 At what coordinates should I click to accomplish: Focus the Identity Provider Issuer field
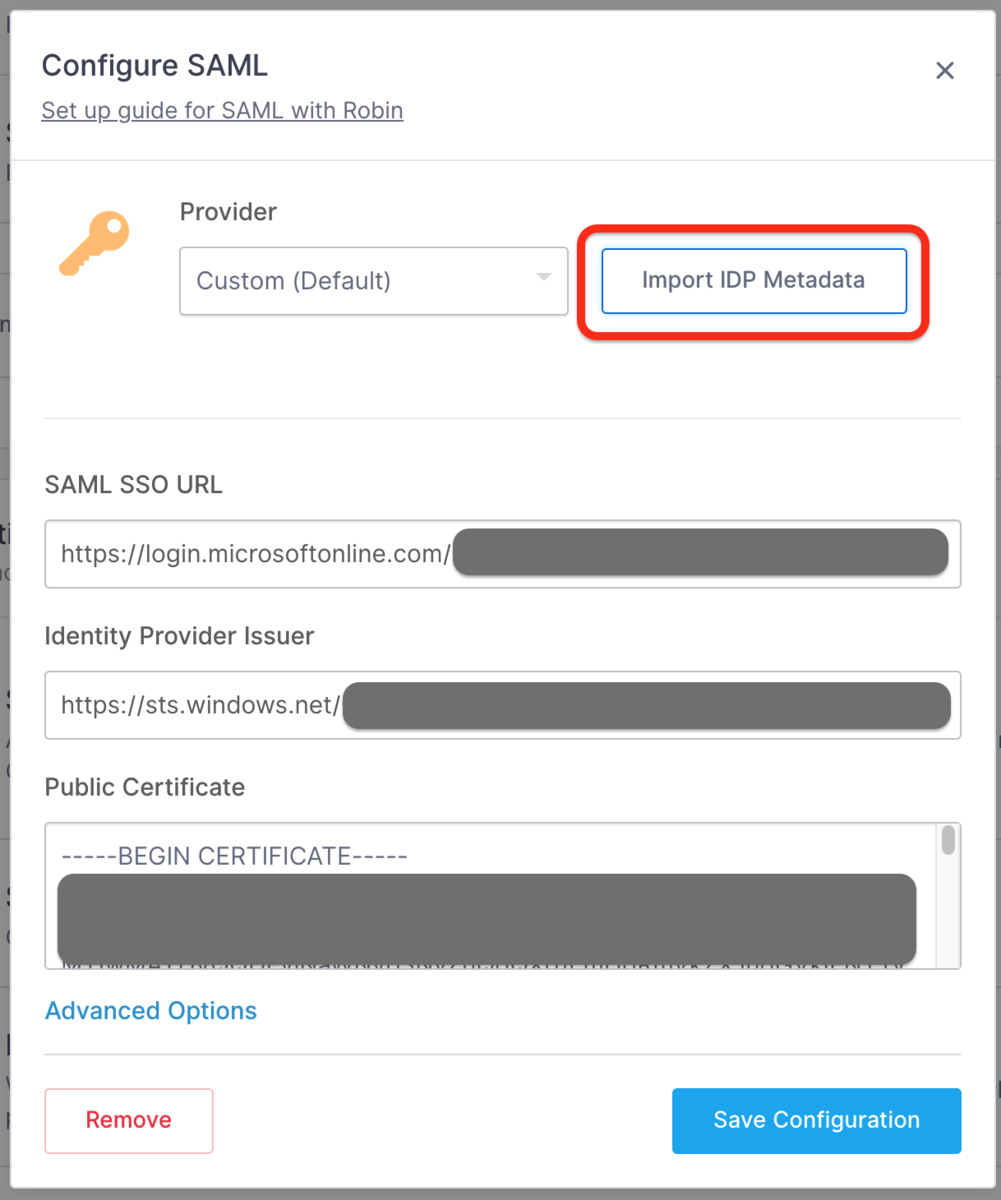coord(503,705)
